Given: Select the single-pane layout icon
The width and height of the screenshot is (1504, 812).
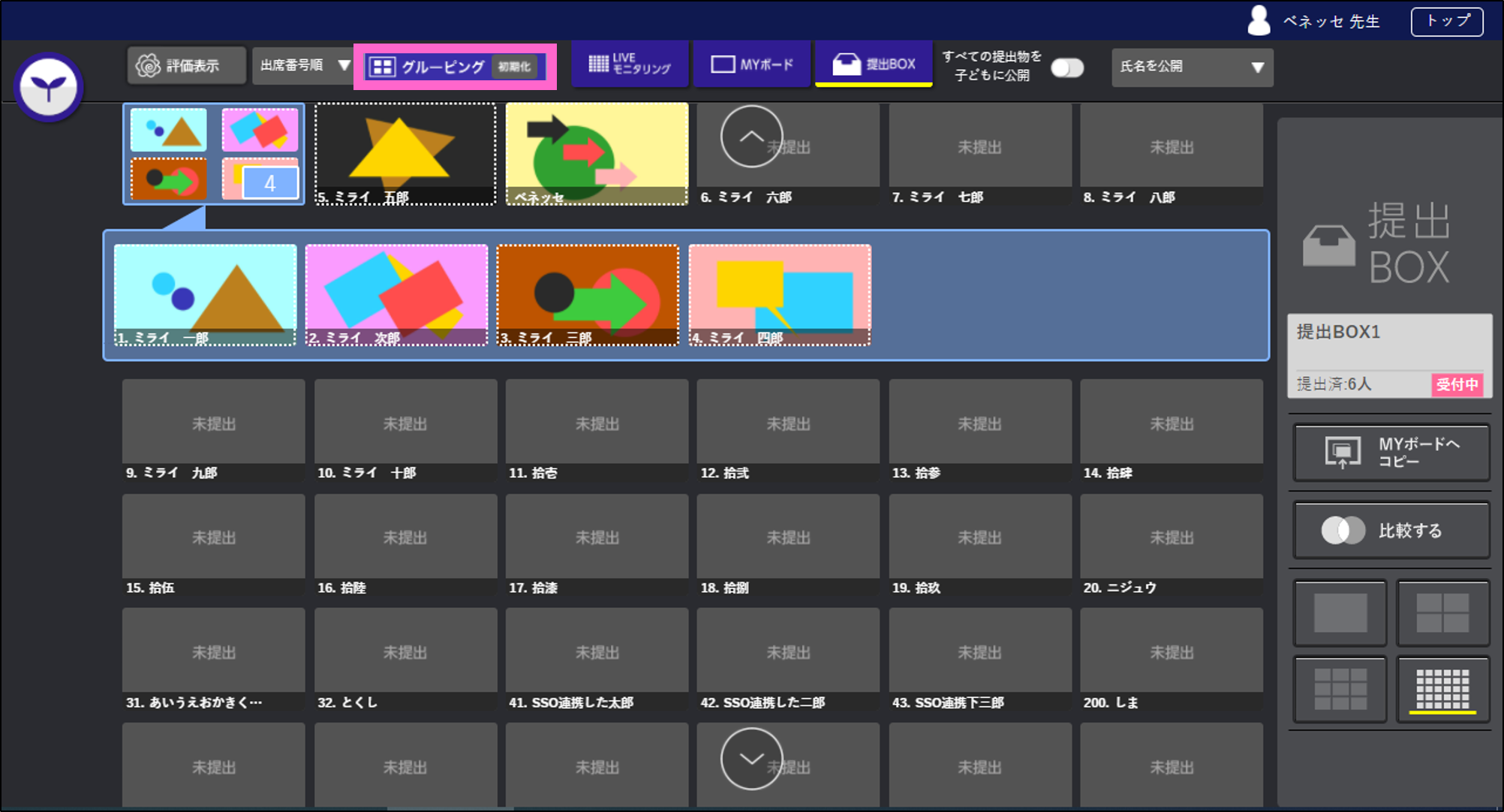Looking at the screenshot, I should click(1340, 613).
